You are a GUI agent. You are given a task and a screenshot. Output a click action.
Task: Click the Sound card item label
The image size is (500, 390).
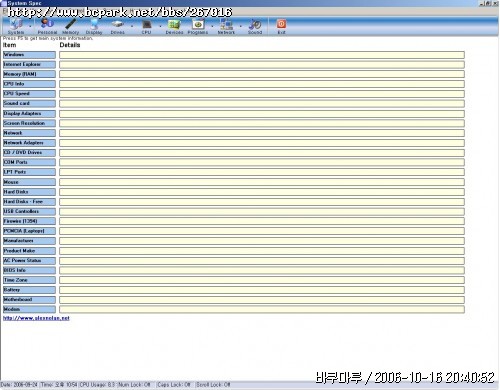pos(29,103)
